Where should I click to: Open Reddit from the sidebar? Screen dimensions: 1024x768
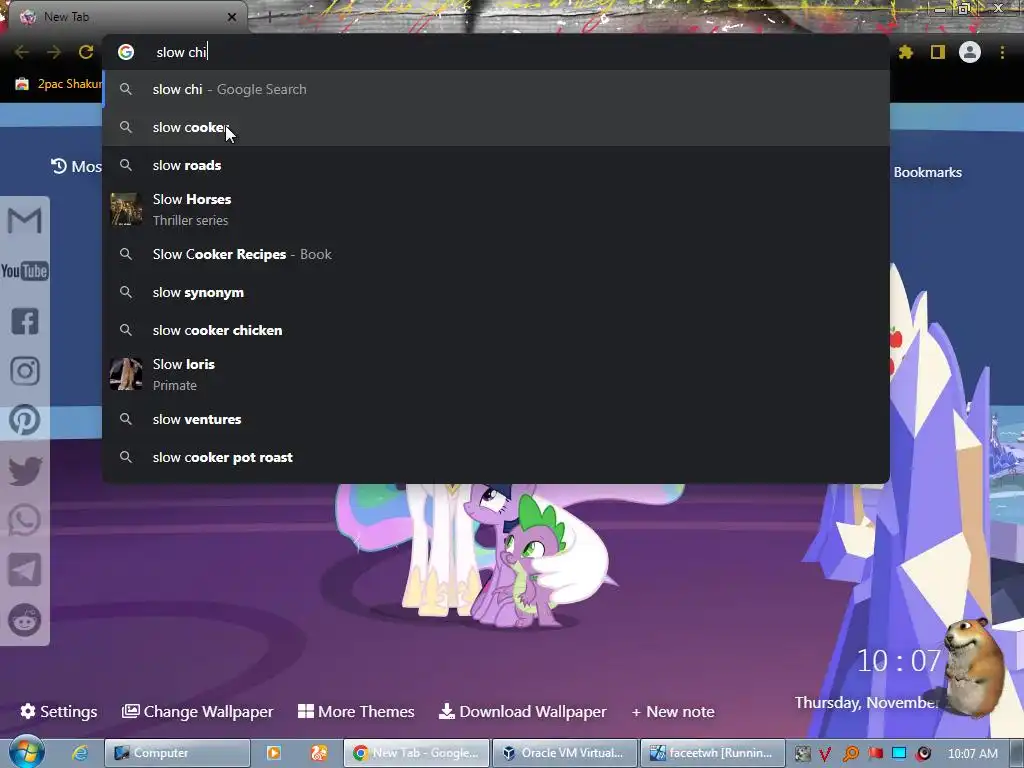pyautogui.click(x=25, y=620)
